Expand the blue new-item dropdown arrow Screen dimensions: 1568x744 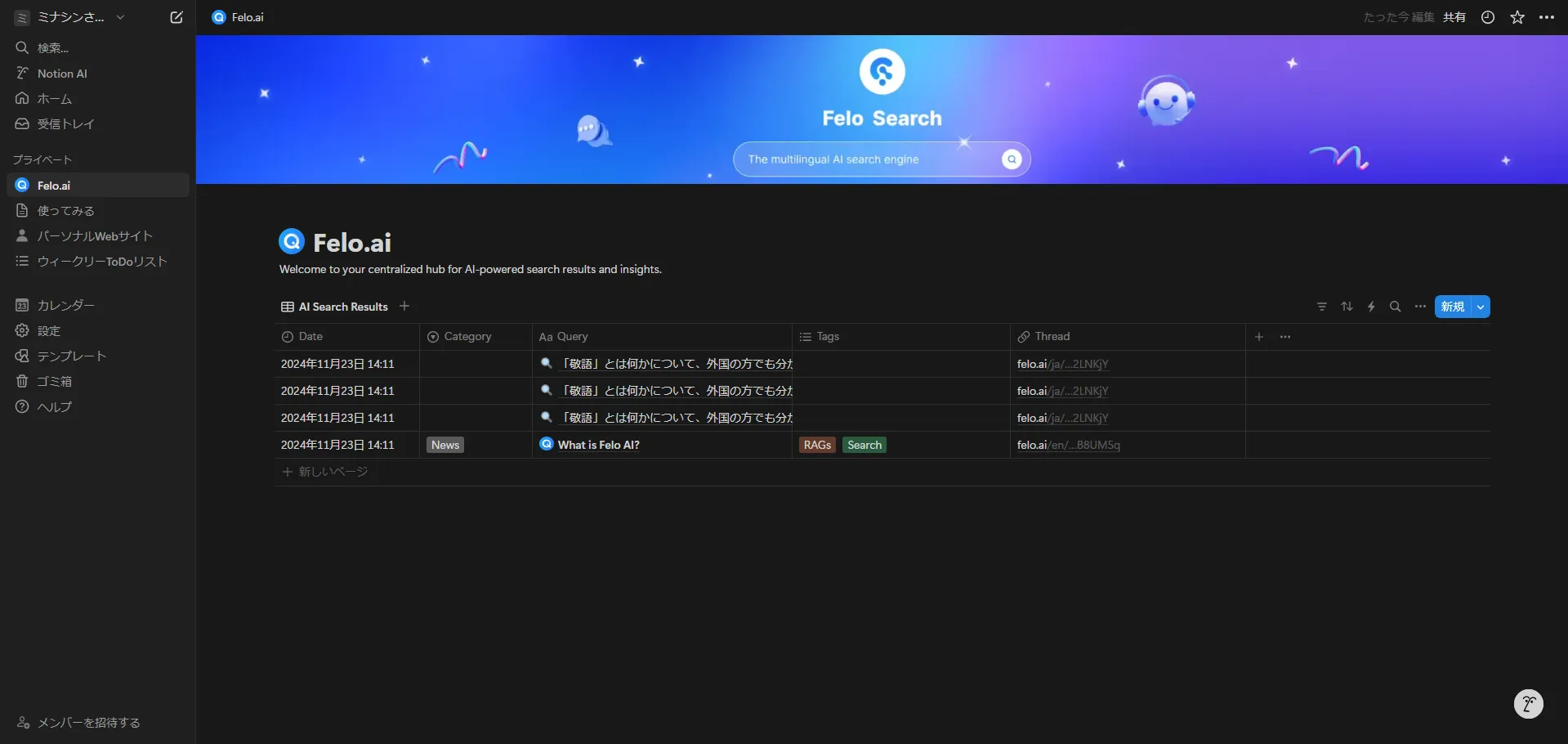[1481, 307]
